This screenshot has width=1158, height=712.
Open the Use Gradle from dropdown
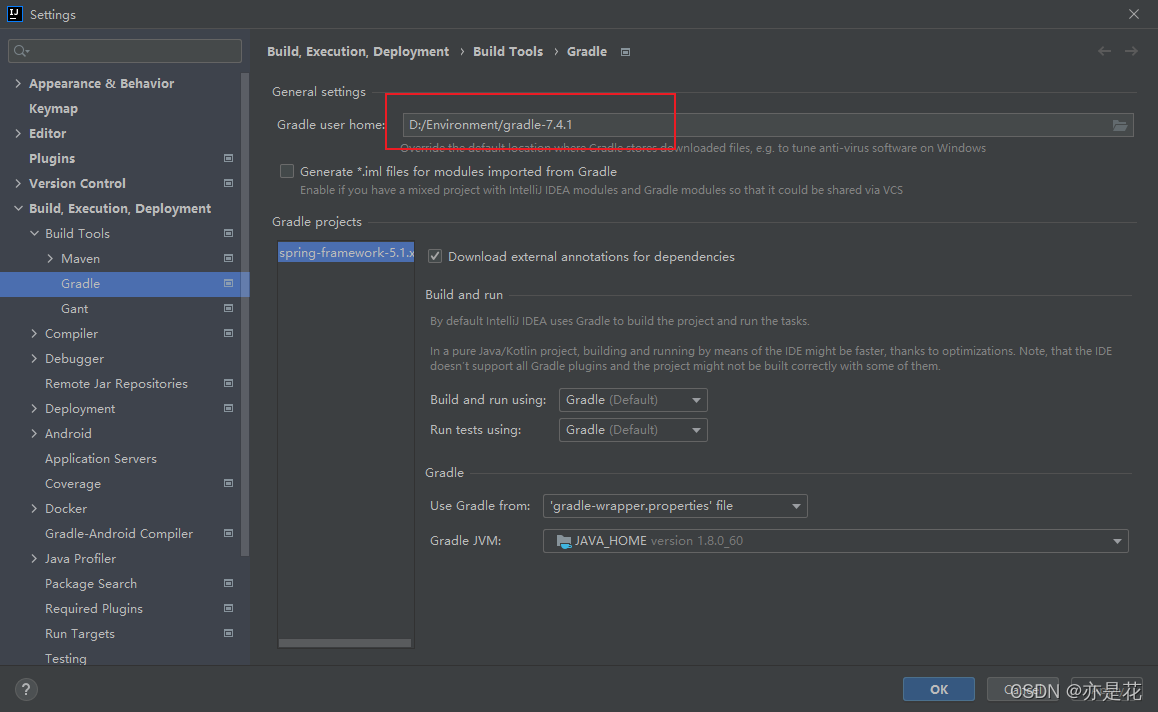(x=675, y=506)
